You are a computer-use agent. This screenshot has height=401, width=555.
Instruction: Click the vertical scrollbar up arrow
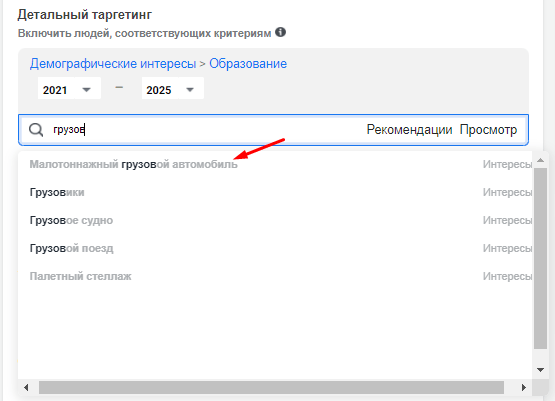tap(540, 161)
